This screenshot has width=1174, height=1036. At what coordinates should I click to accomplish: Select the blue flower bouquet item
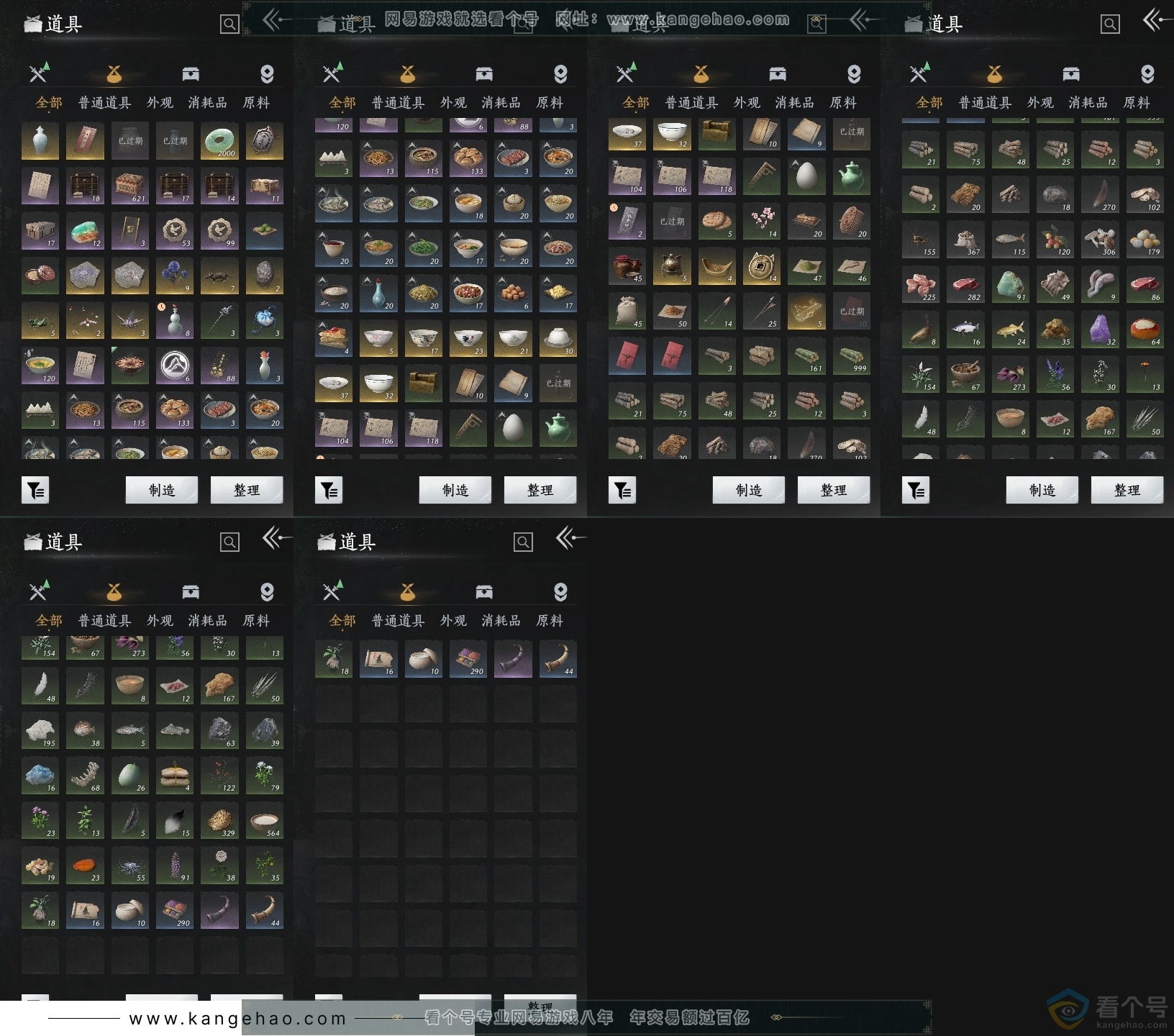(175, 276)
